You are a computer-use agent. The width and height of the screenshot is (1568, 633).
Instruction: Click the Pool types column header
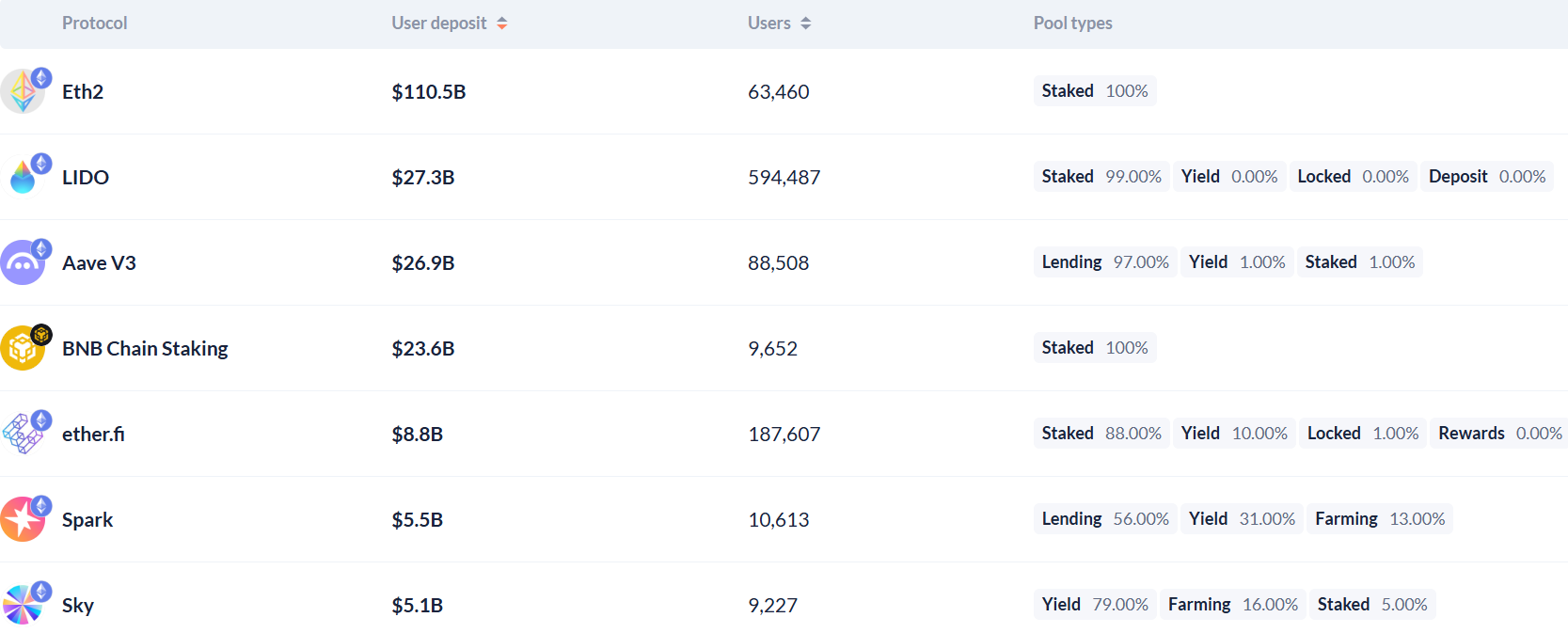1072,24
